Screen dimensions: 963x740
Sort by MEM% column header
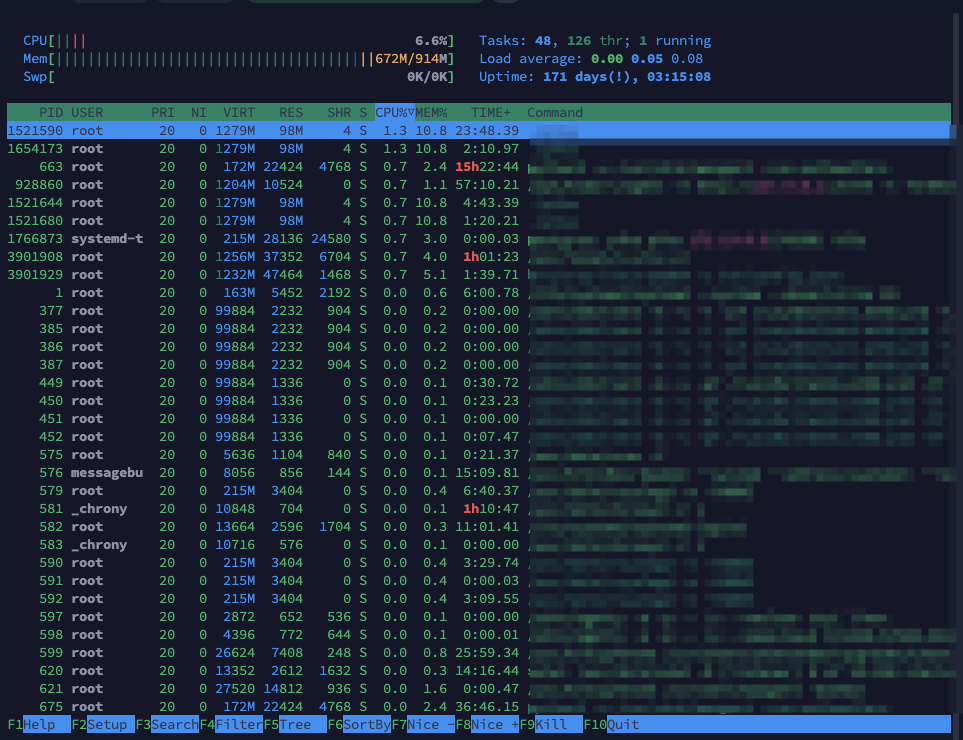coord(432,112)
